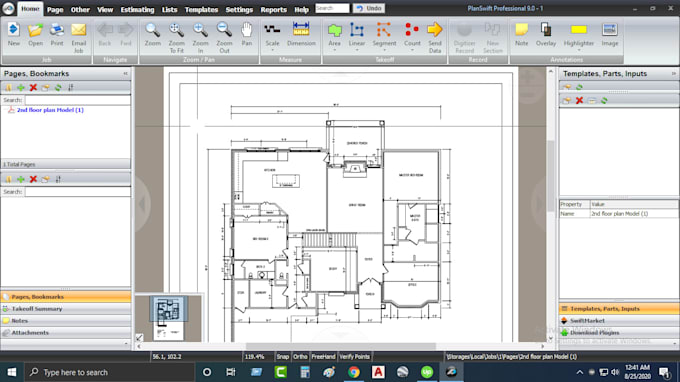Image resolution: width=680 pixels, height=382 pixels.
Task: Click the horizontal scrollbar under the plan
Action: coord(340,346)
